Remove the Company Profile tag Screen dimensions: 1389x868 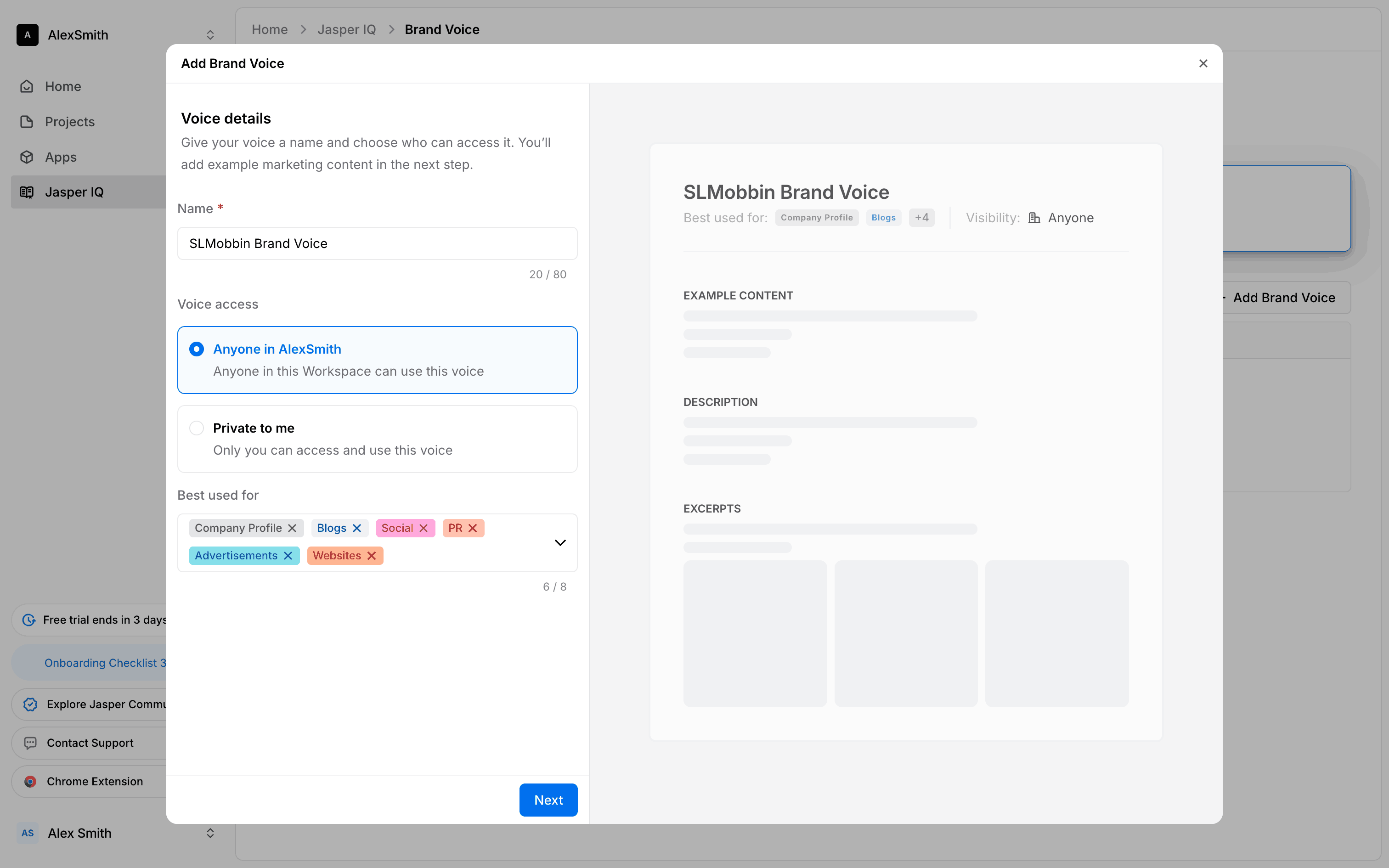pos(292,528)
